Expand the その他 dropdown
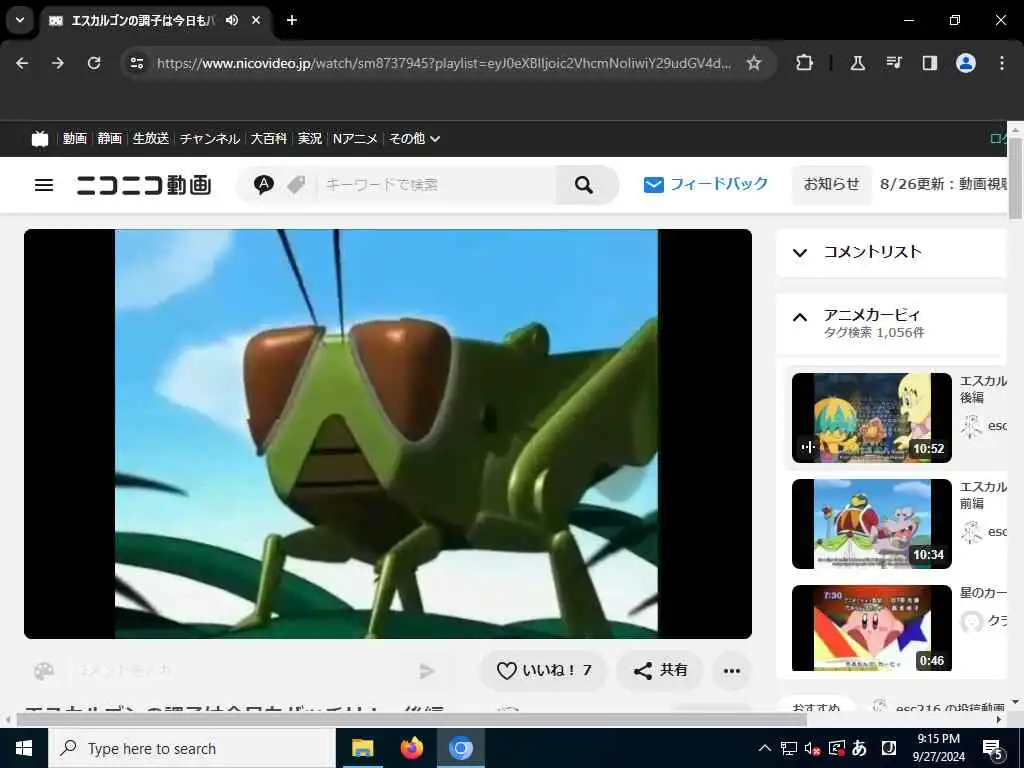 click(x=414, y=138)
